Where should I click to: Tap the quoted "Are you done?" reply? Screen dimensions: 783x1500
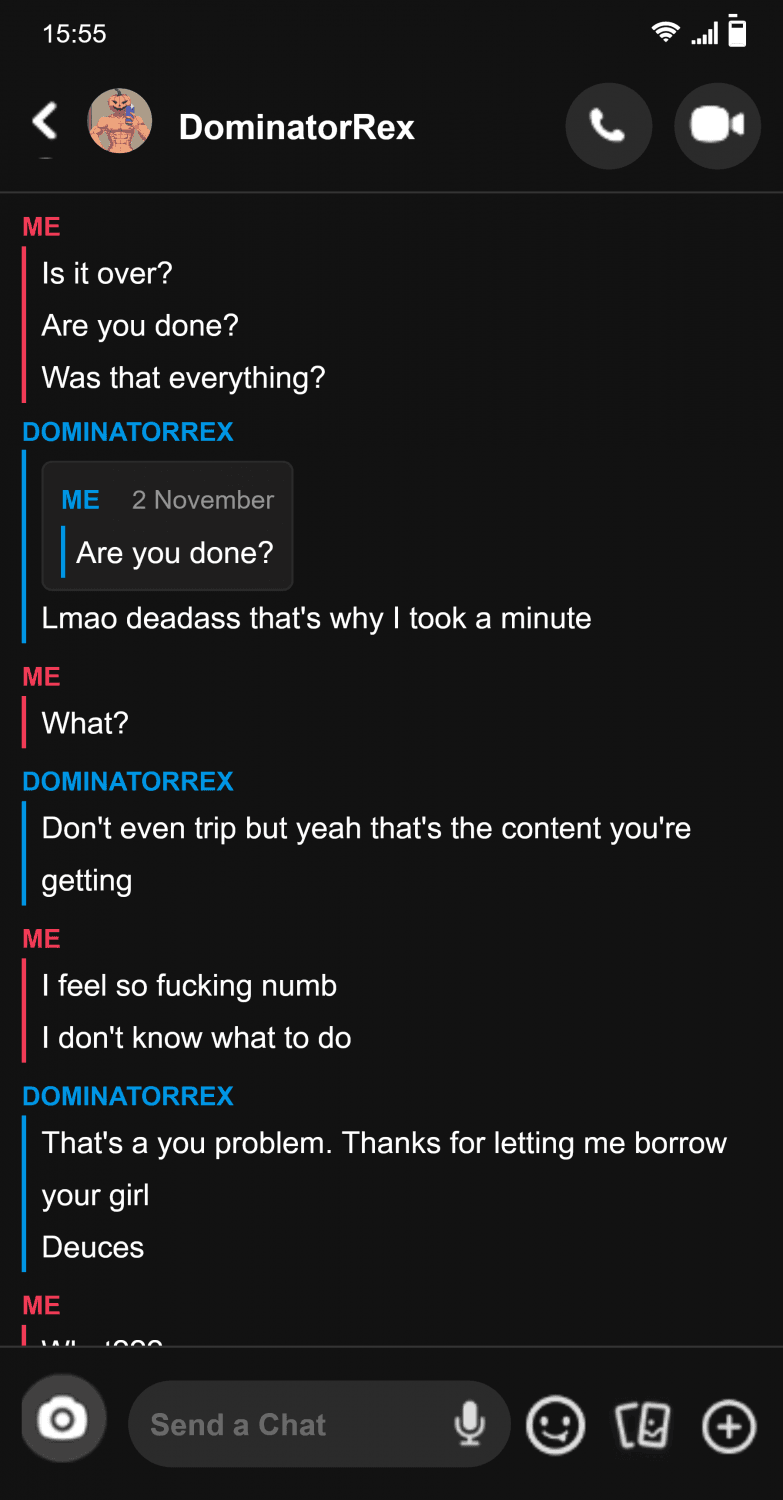[x=168, y=526]
